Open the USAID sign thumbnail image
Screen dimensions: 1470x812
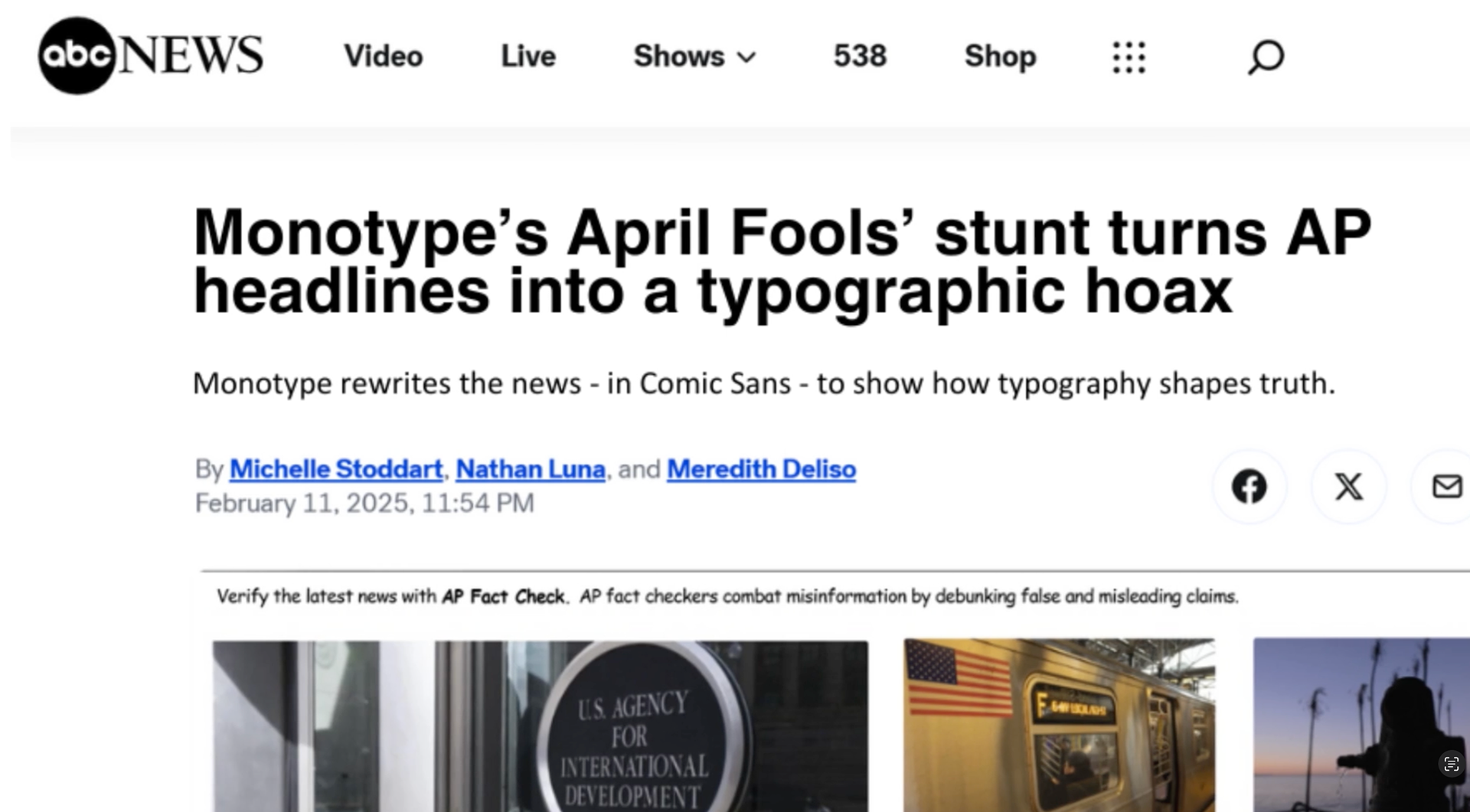(x=541, y=726)
